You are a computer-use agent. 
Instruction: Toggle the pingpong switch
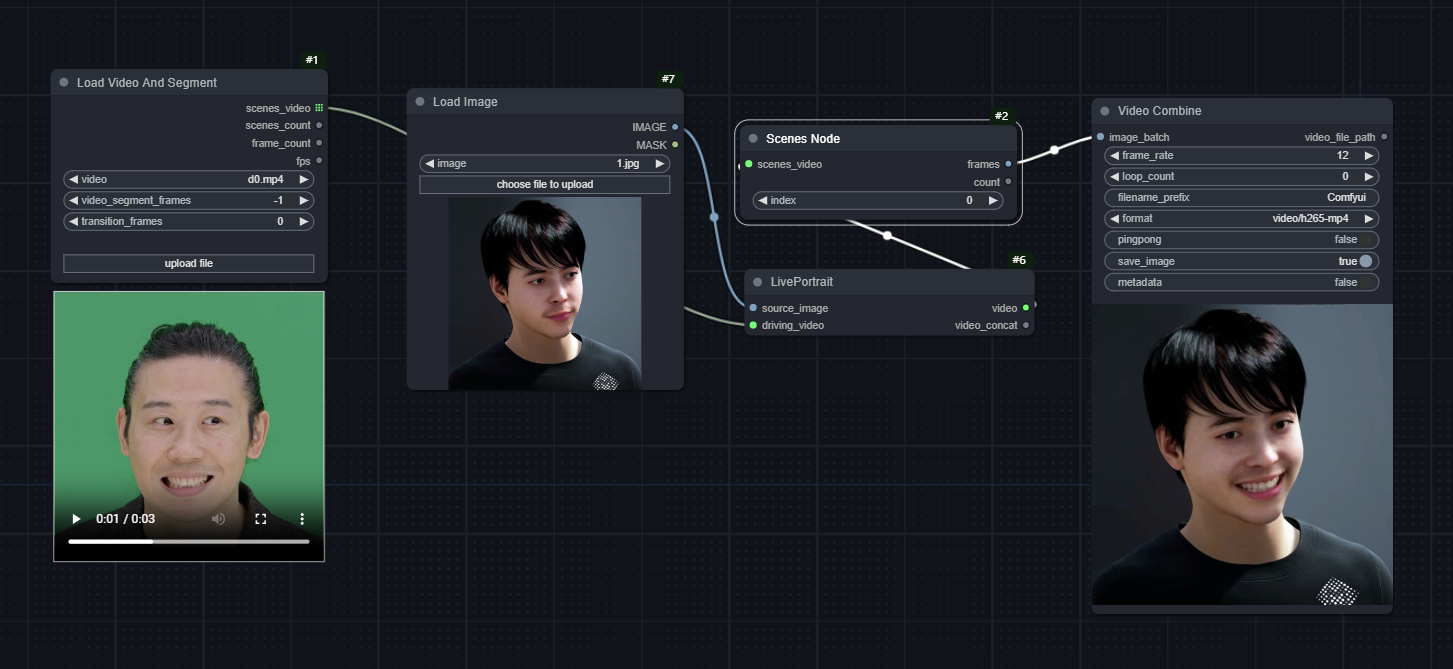tap(1242, 240)
